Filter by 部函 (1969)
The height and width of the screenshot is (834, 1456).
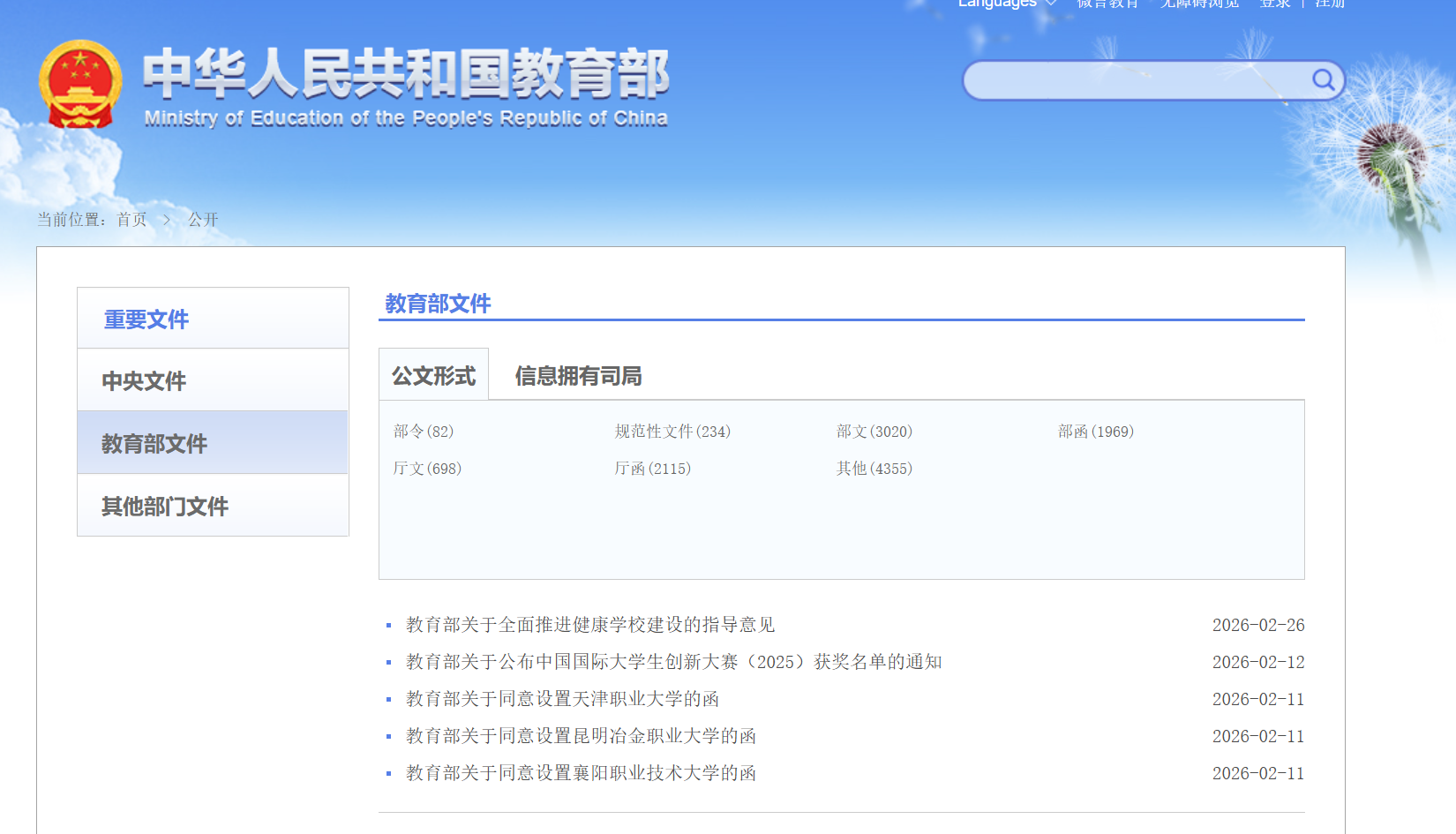(1095, 432)
